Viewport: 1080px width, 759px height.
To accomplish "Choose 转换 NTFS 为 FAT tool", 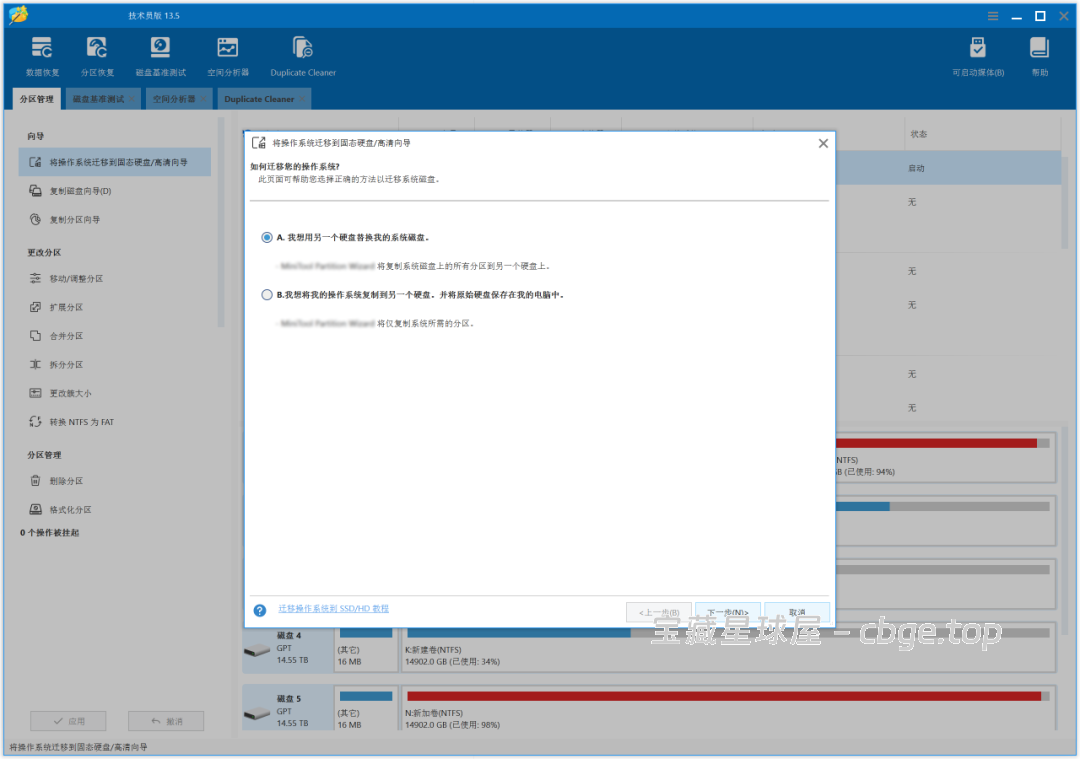I will coord(88,421).
